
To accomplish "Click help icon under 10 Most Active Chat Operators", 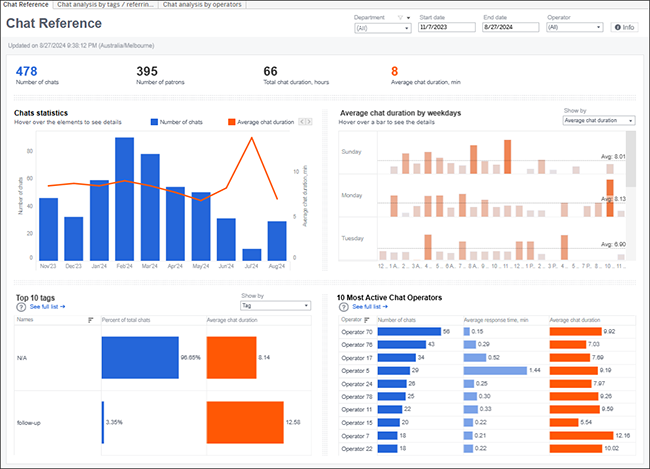I will pos(343,307).
